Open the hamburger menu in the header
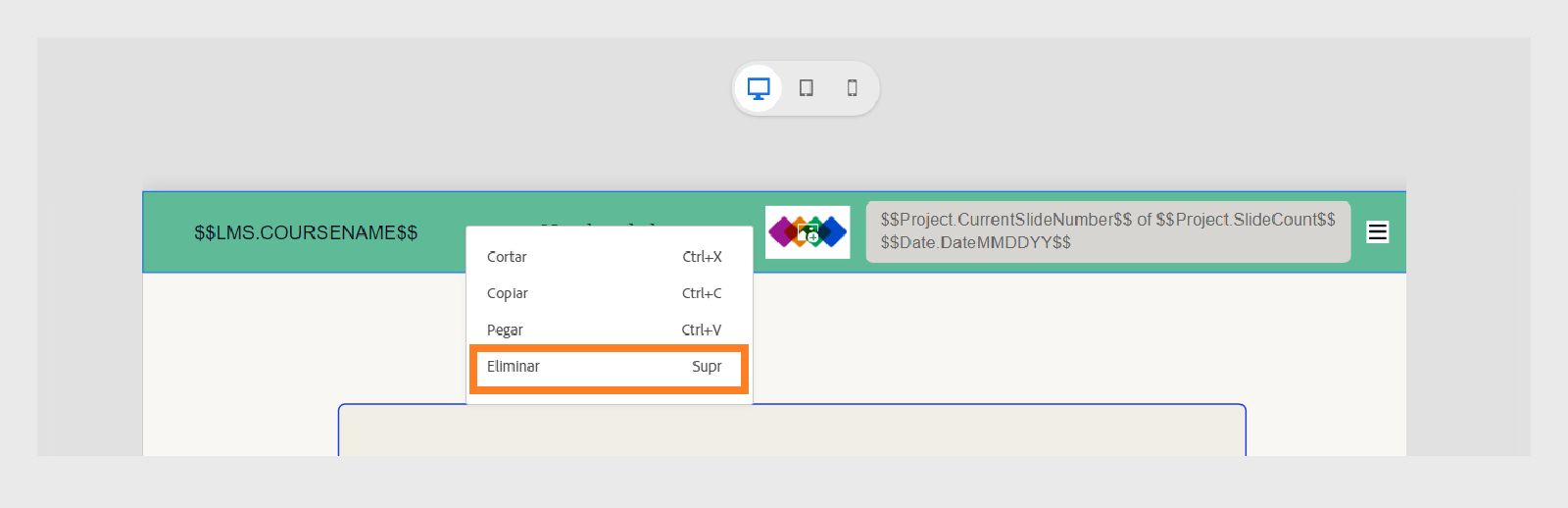The width and height of the screenshot is (1568, 508). (1377, 231)
